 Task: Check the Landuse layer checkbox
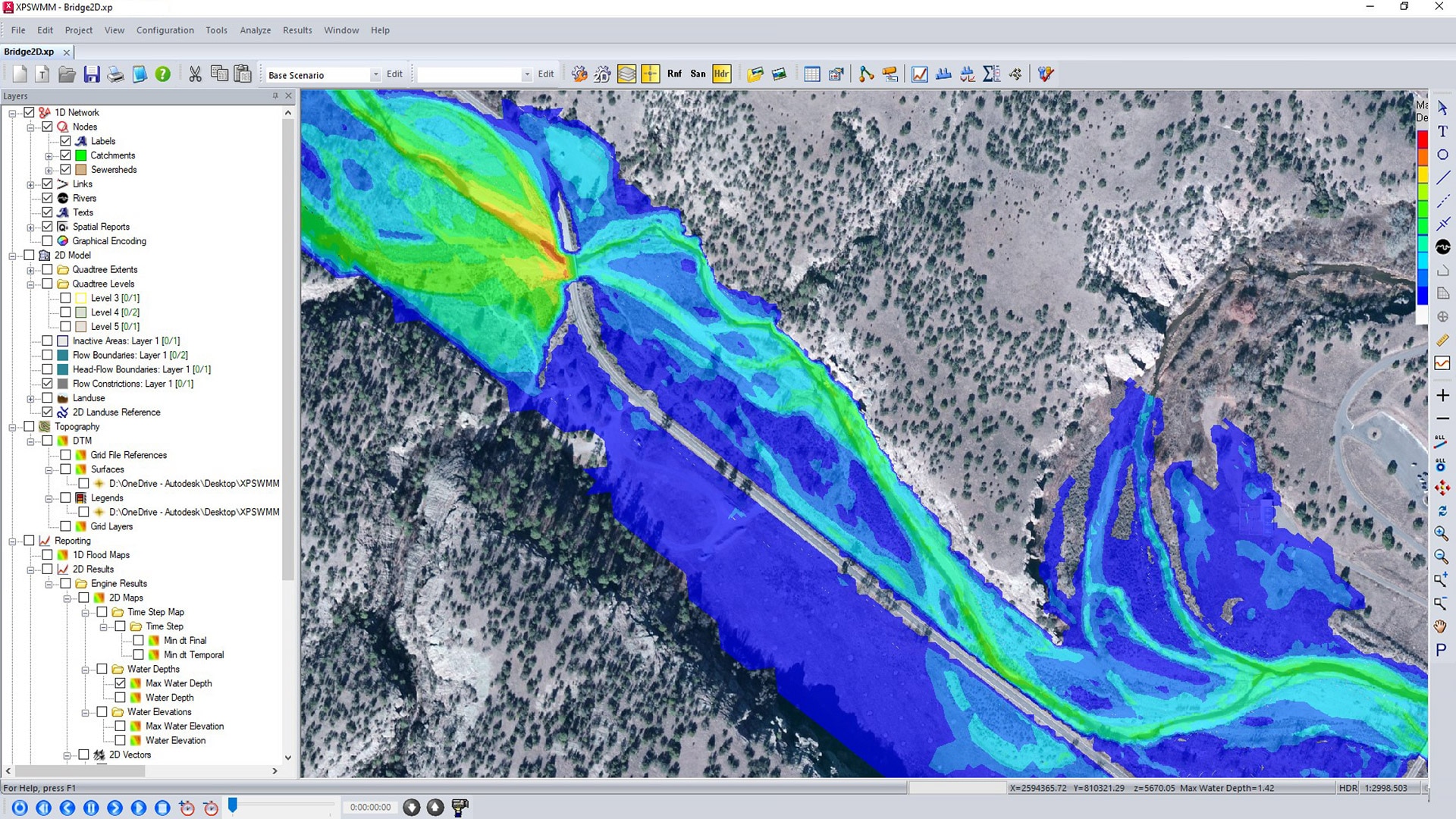point(47,398)
